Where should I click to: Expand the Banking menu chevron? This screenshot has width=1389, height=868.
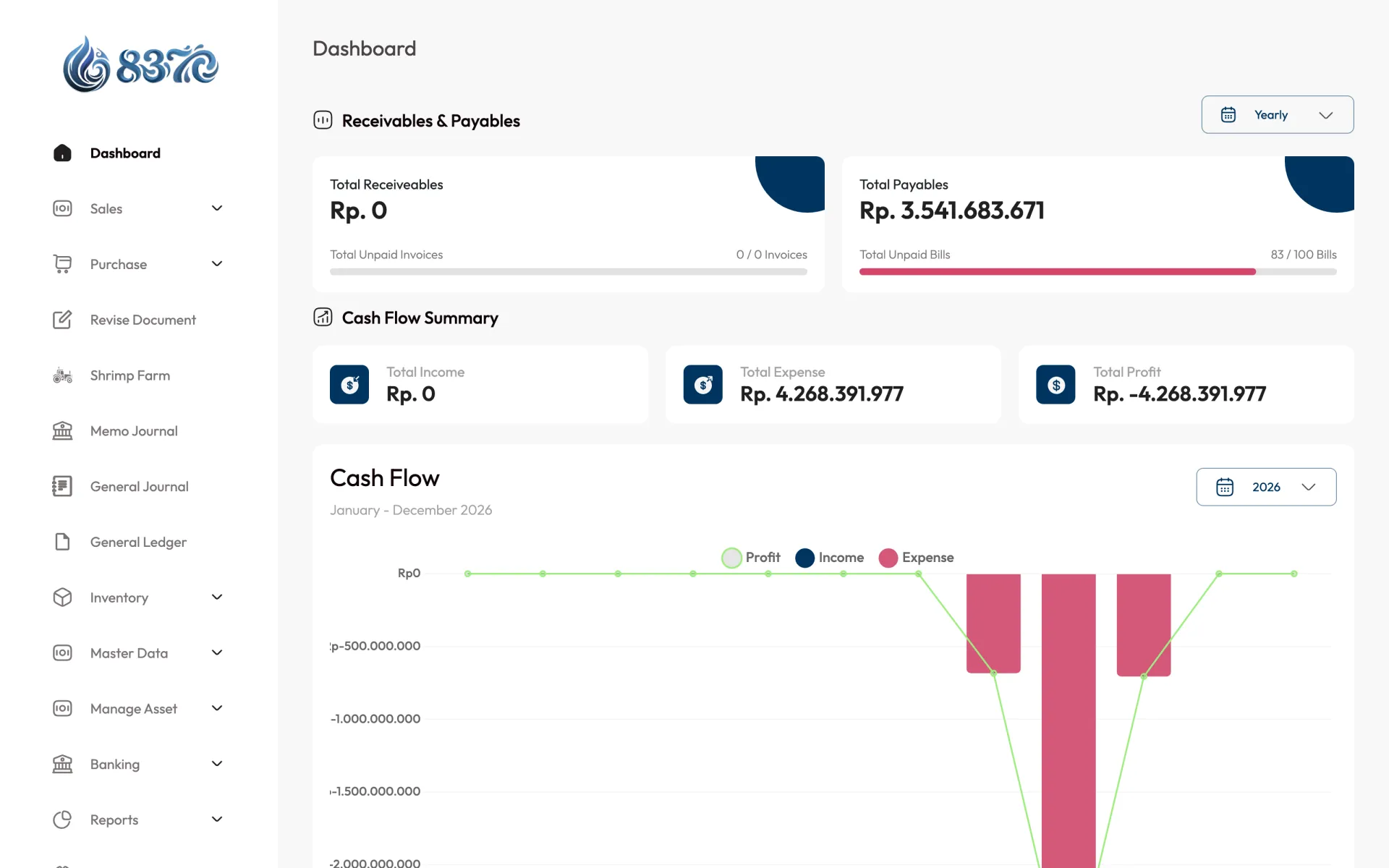[x=217, y=764]
